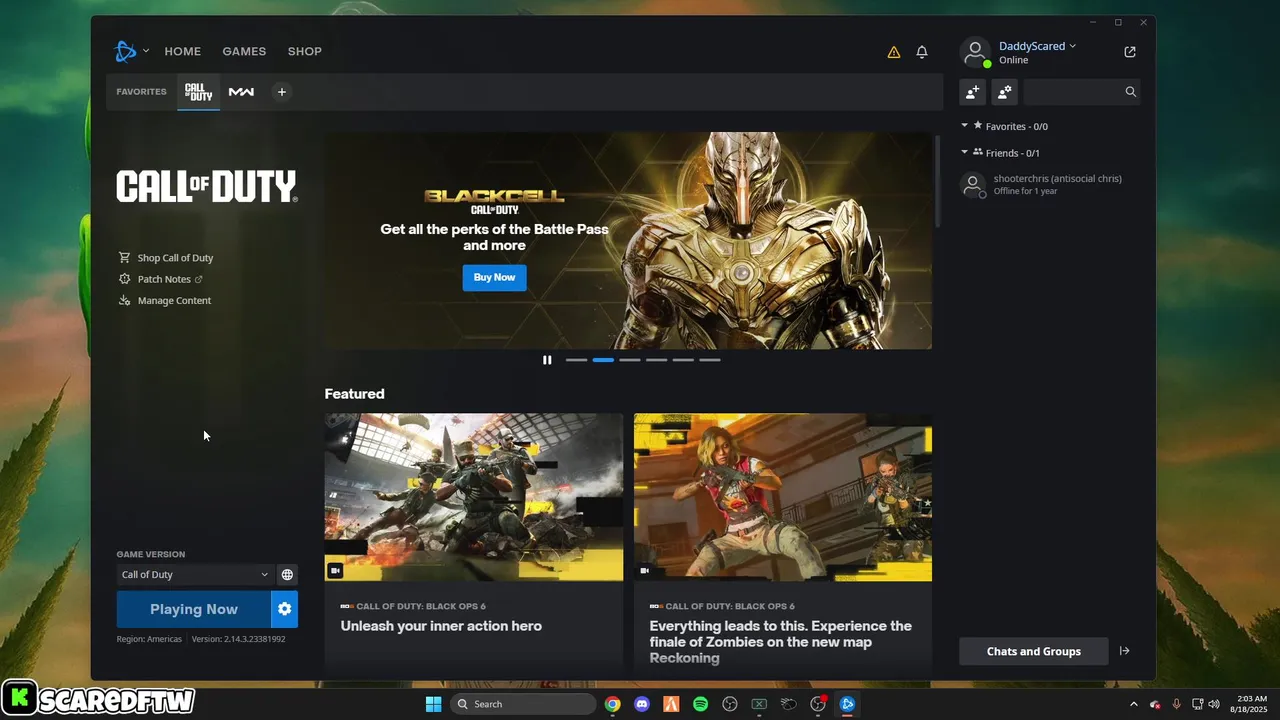Add a game with the plus icon
The width and height of the screenshot is (1280, 720).
point(282,92)
